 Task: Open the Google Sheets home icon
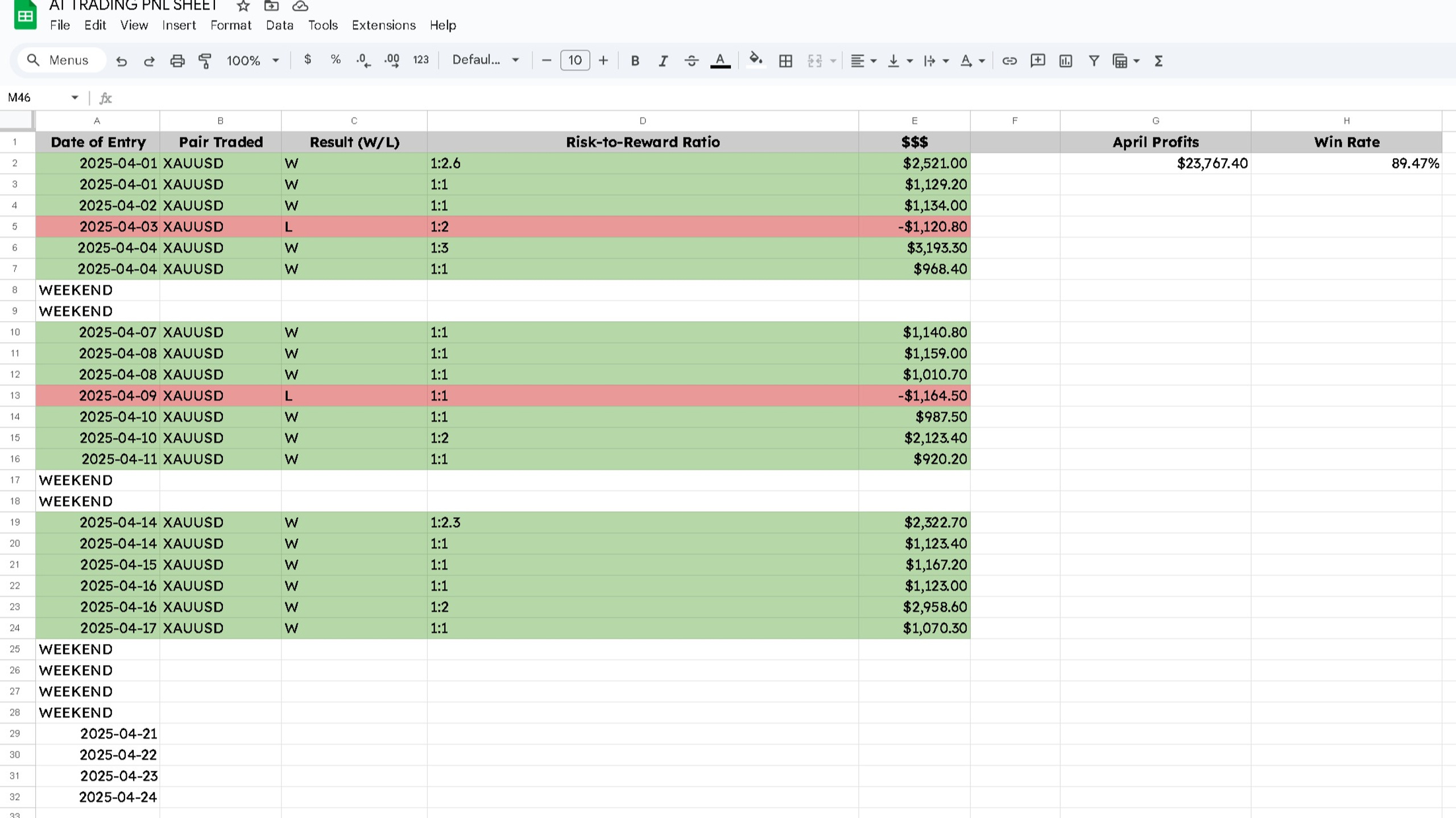tap(25, 15)
